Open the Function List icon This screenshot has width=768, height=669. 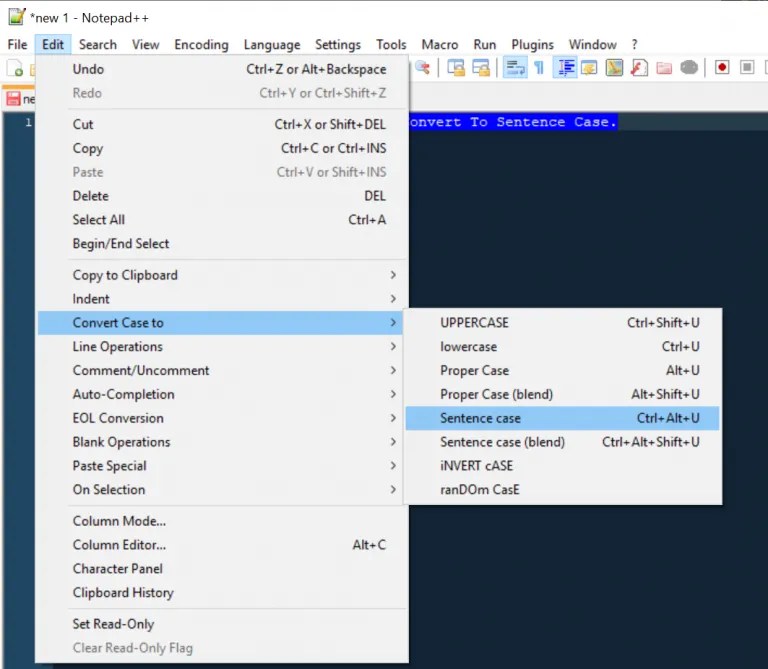(x=639, y=68)
